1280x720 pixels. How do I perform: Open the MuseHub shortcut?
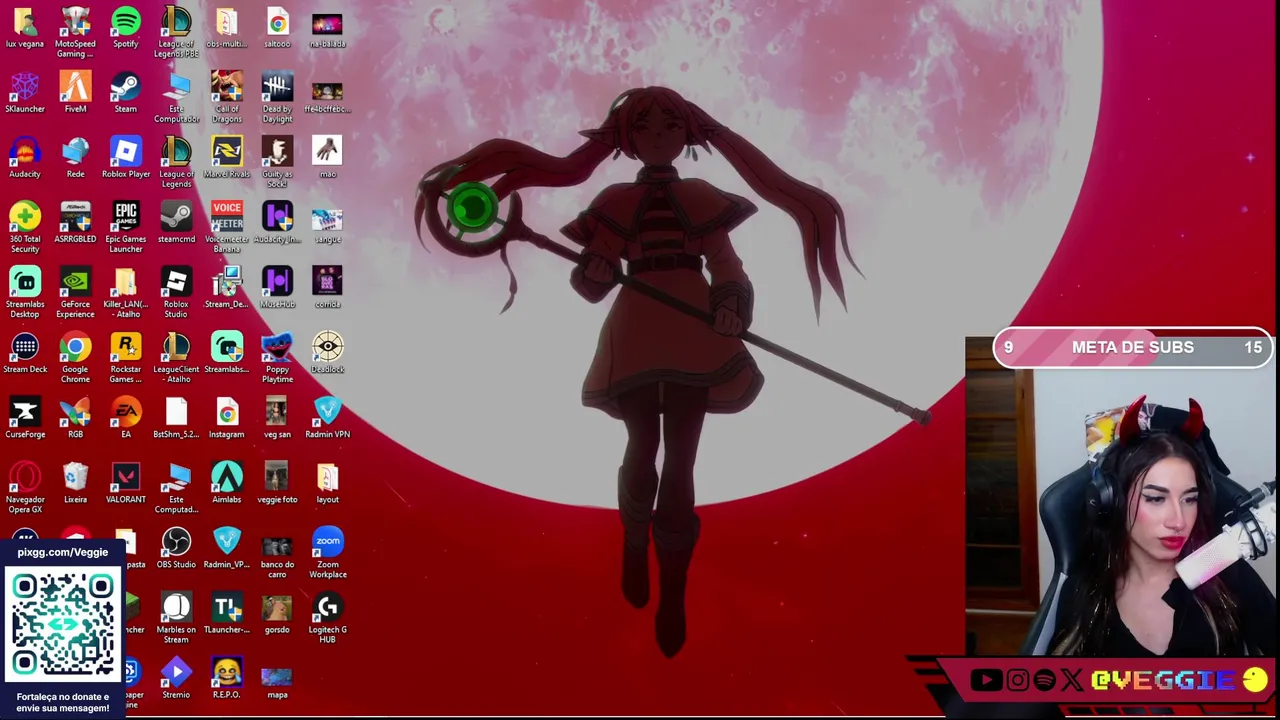click(277, 287)
